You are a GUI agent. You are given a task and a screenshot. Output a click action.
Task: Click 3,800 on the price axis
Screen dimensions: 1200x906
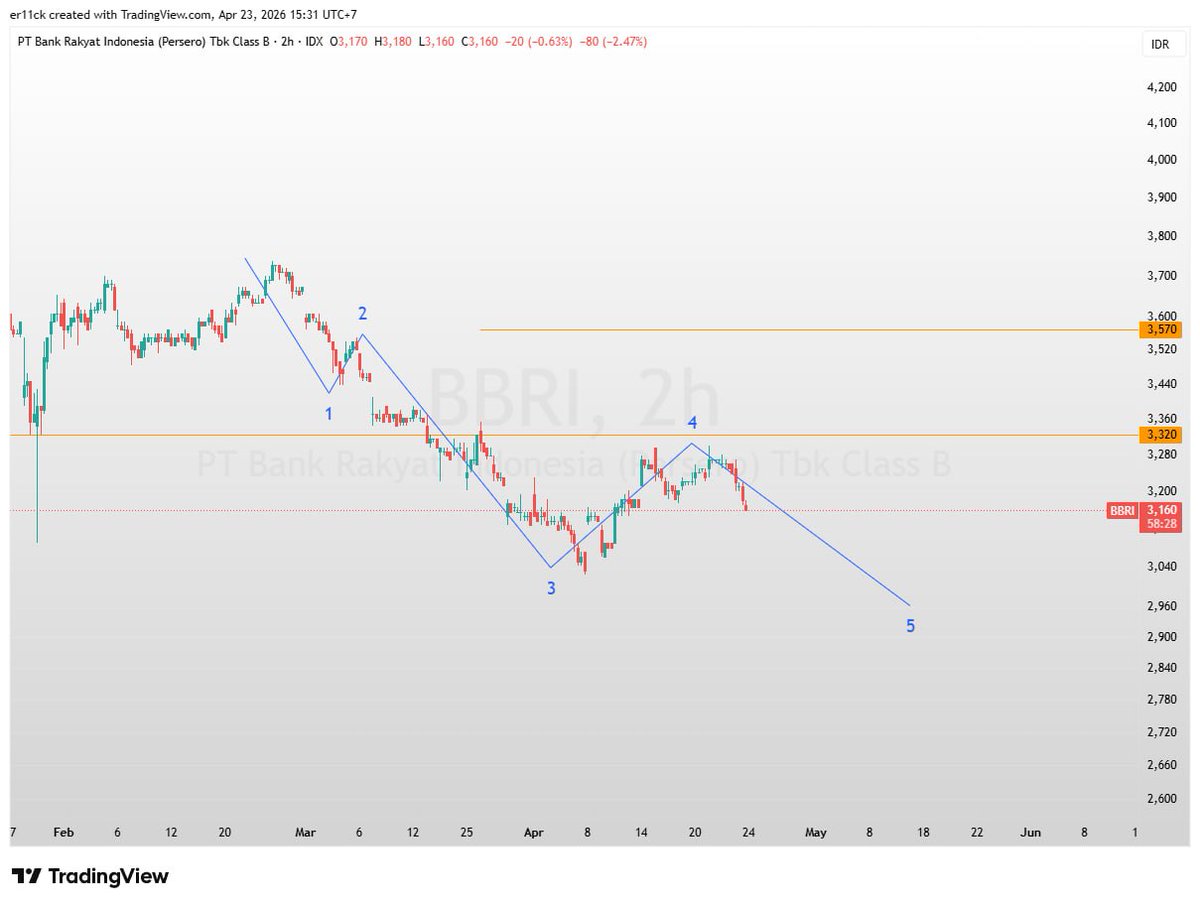[x=1162, y=236]
